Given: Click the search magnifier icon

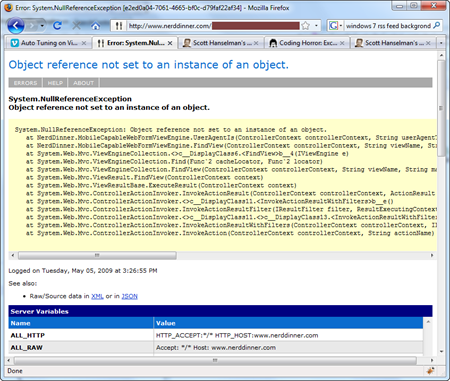Looking at the screenshot, I should [x=436, y=25].
